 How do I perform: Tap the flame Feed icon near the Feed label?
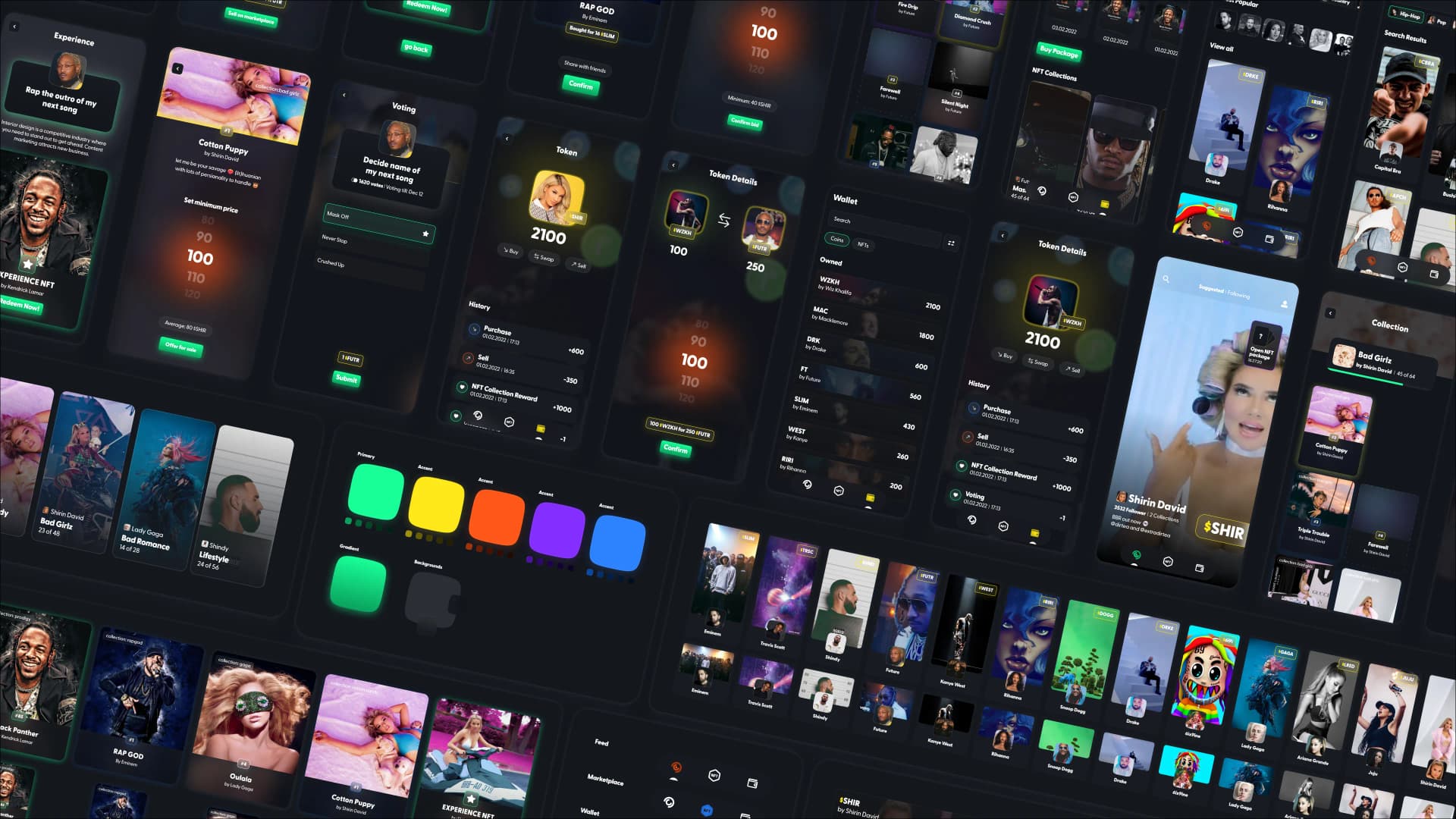675,767
